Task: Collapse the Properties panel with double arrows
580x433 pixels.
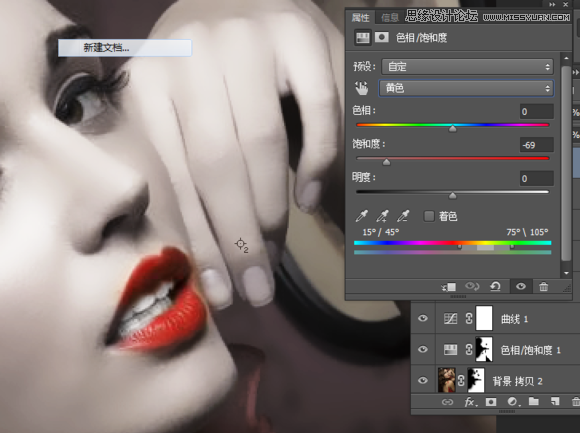Action: click(x=552, y=4)
